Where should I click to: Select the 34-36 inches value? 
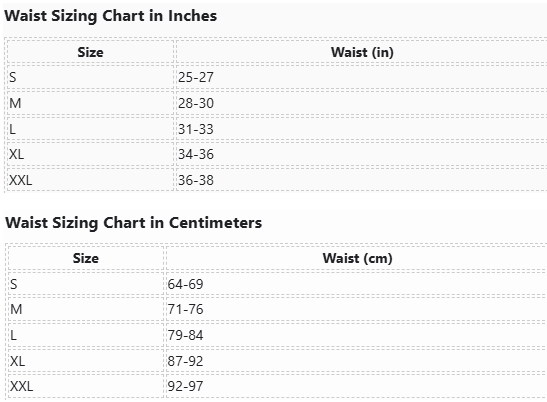196,154
